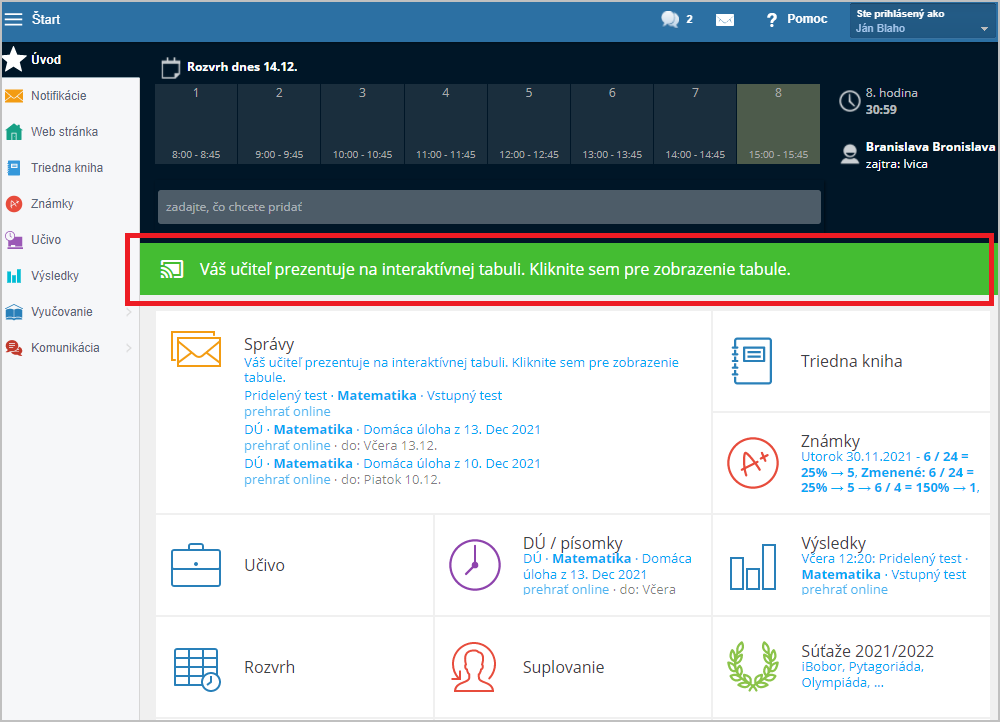Viewport: 1000px width, 722px height.
Task: Click the Učivo briefcase tile icon
Action: tap(196, 565)
